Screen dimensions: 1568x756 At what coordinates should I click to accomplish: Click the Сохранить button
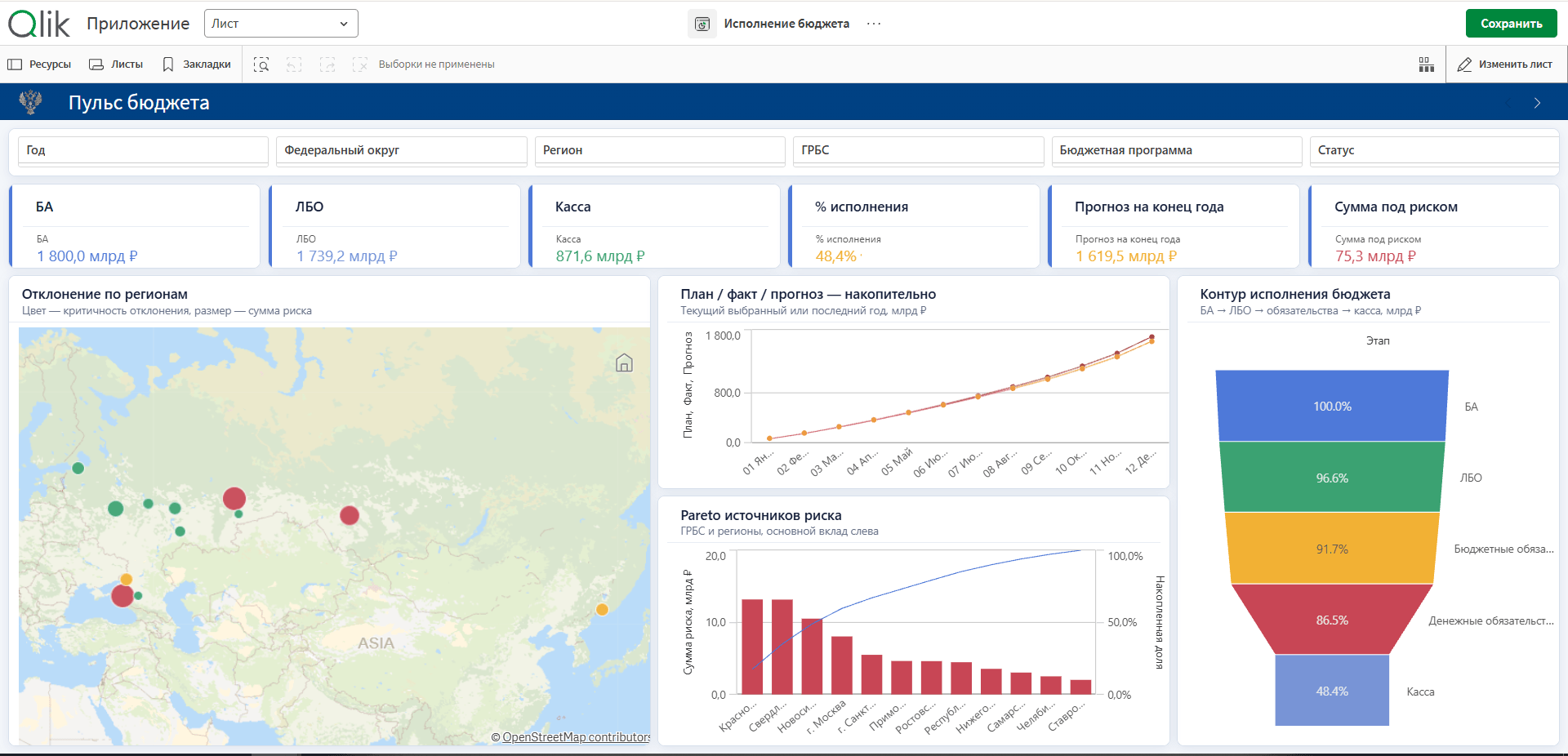[x=1511, y=24]
